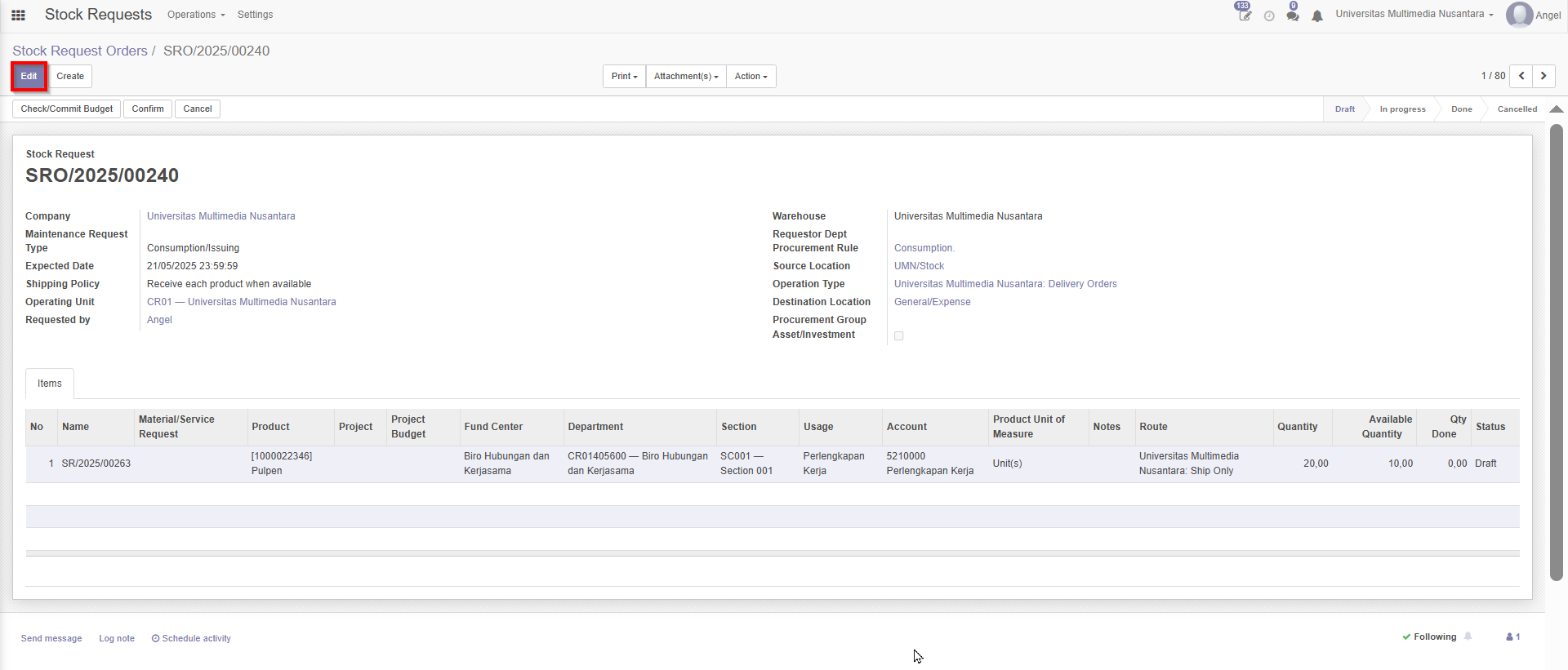
Task: Open the notifications bell icon
Action: tap(1317, 16)
